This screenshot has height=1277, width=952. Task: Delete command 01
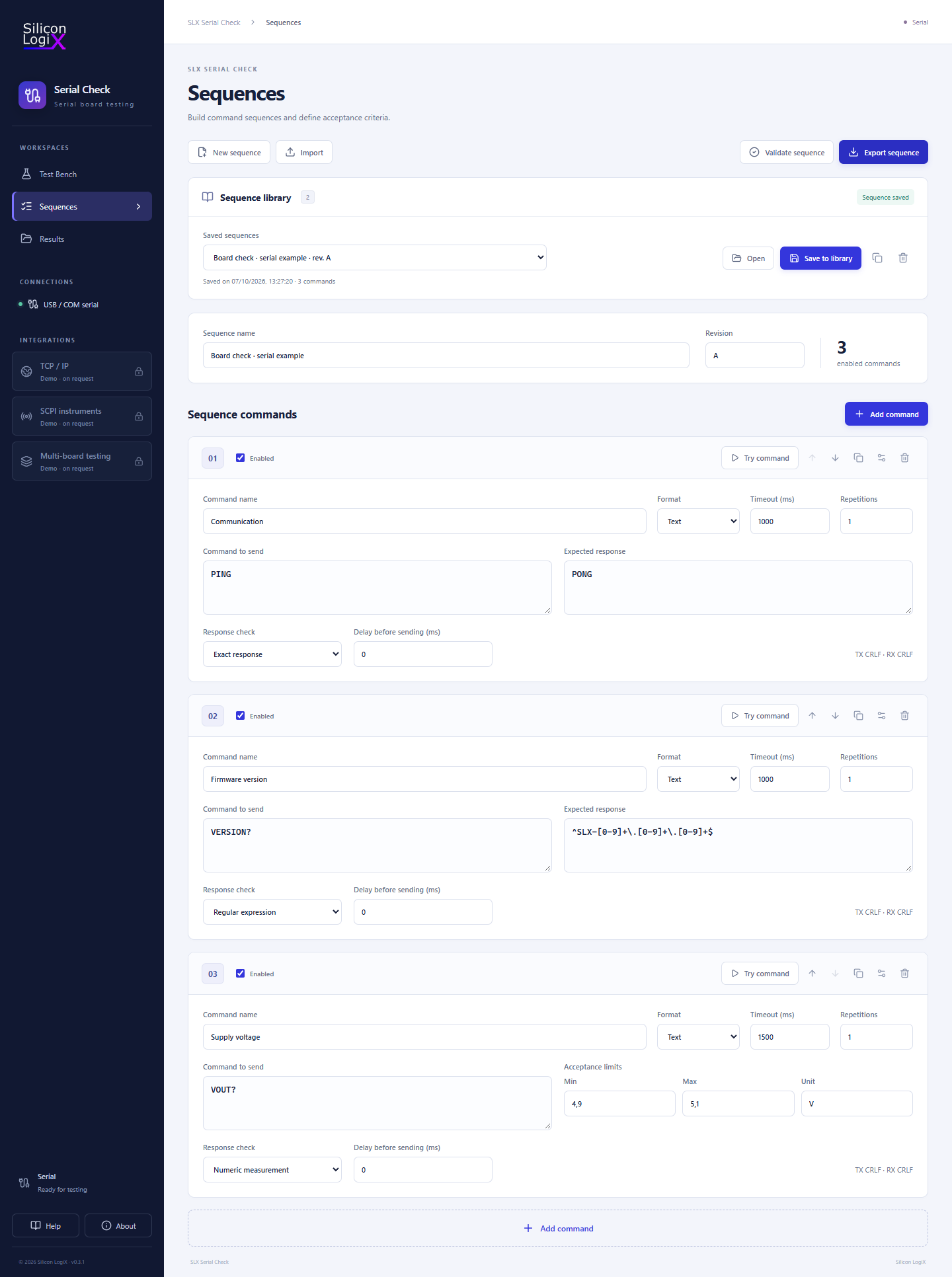905,458
